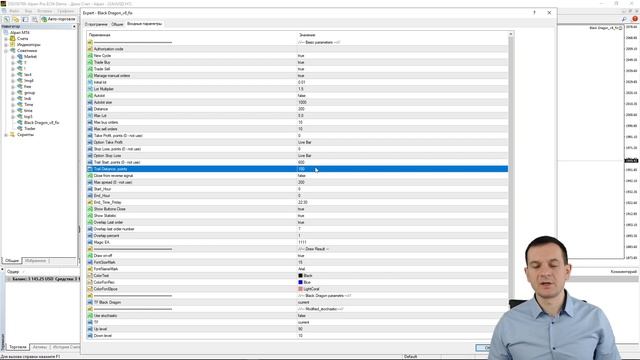Collapse the Experts node in Navigator

[x=6, y=51]
